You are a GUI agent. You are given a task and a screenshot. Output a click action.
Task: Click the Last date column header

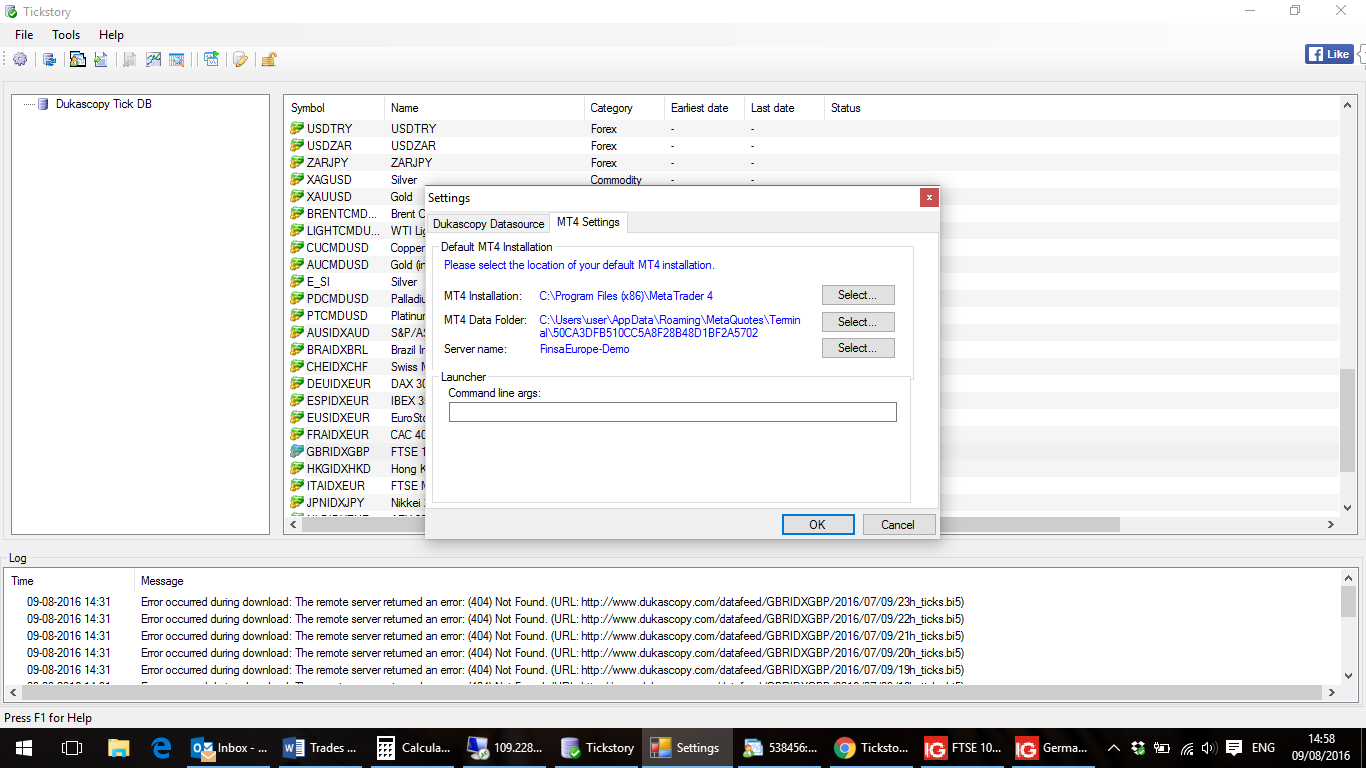point(785,108)
